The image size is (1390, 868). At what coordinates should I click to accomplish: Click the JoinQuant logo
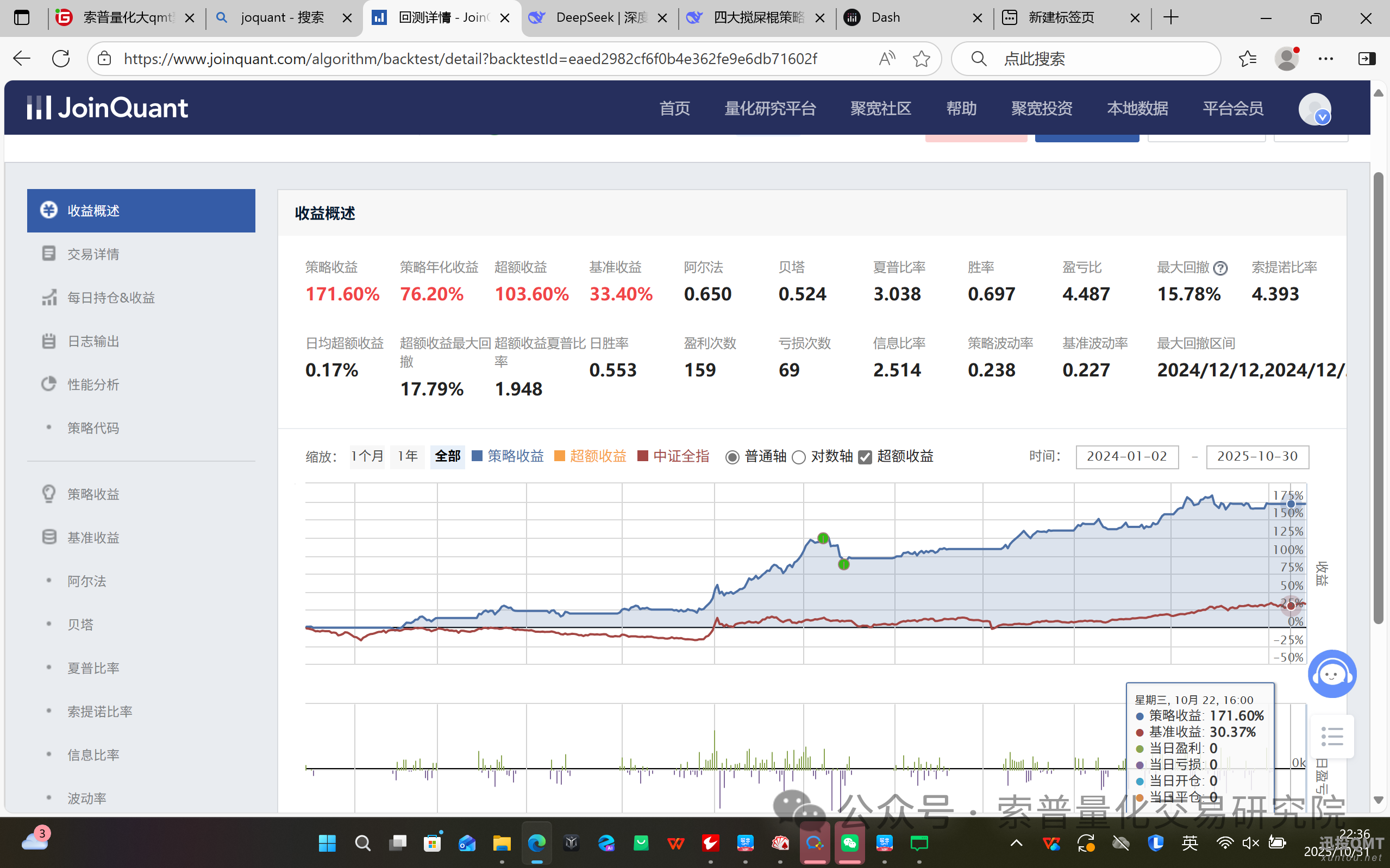[x=108, y=108]
